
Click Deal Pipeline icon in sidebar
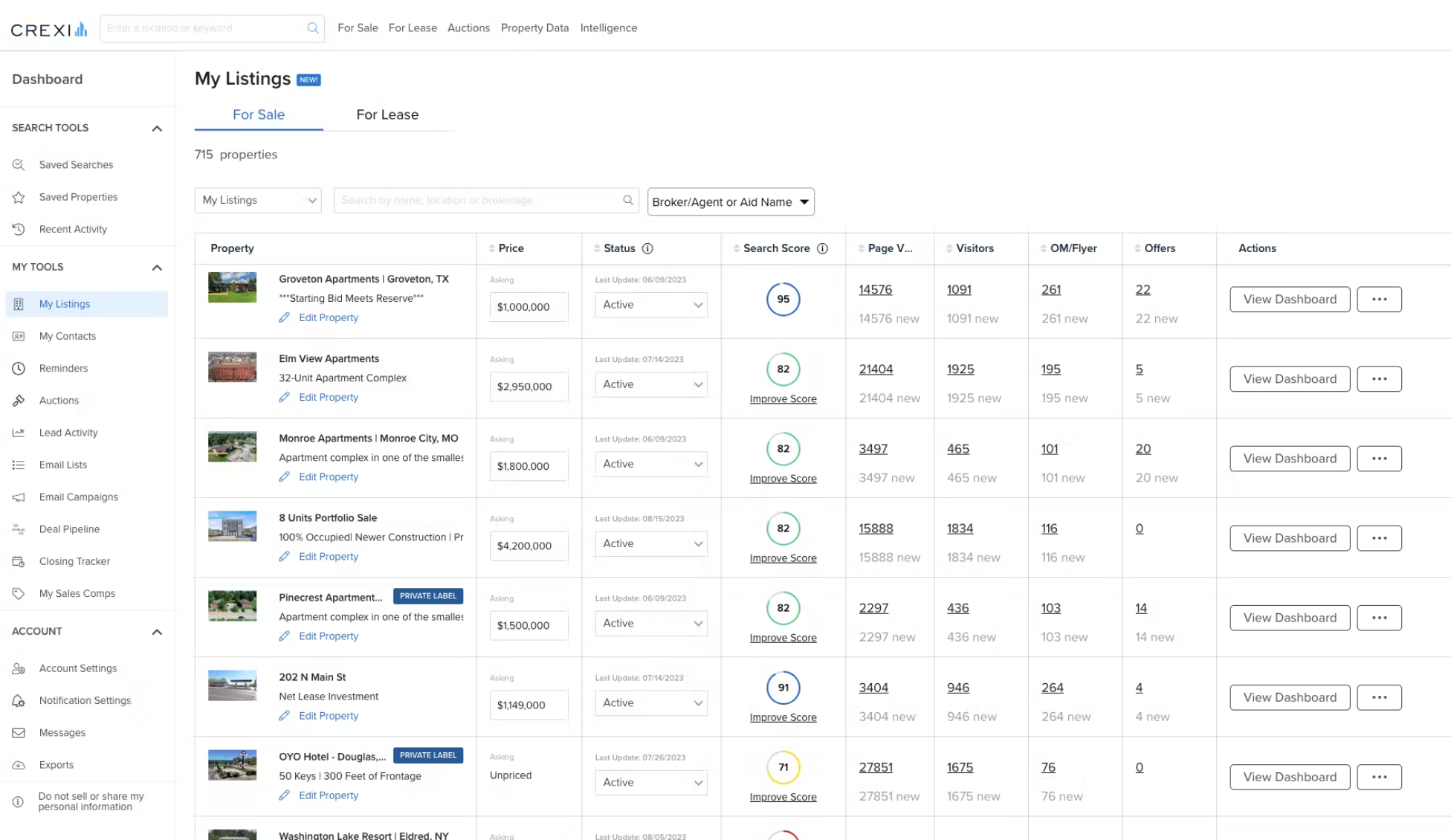19,529
